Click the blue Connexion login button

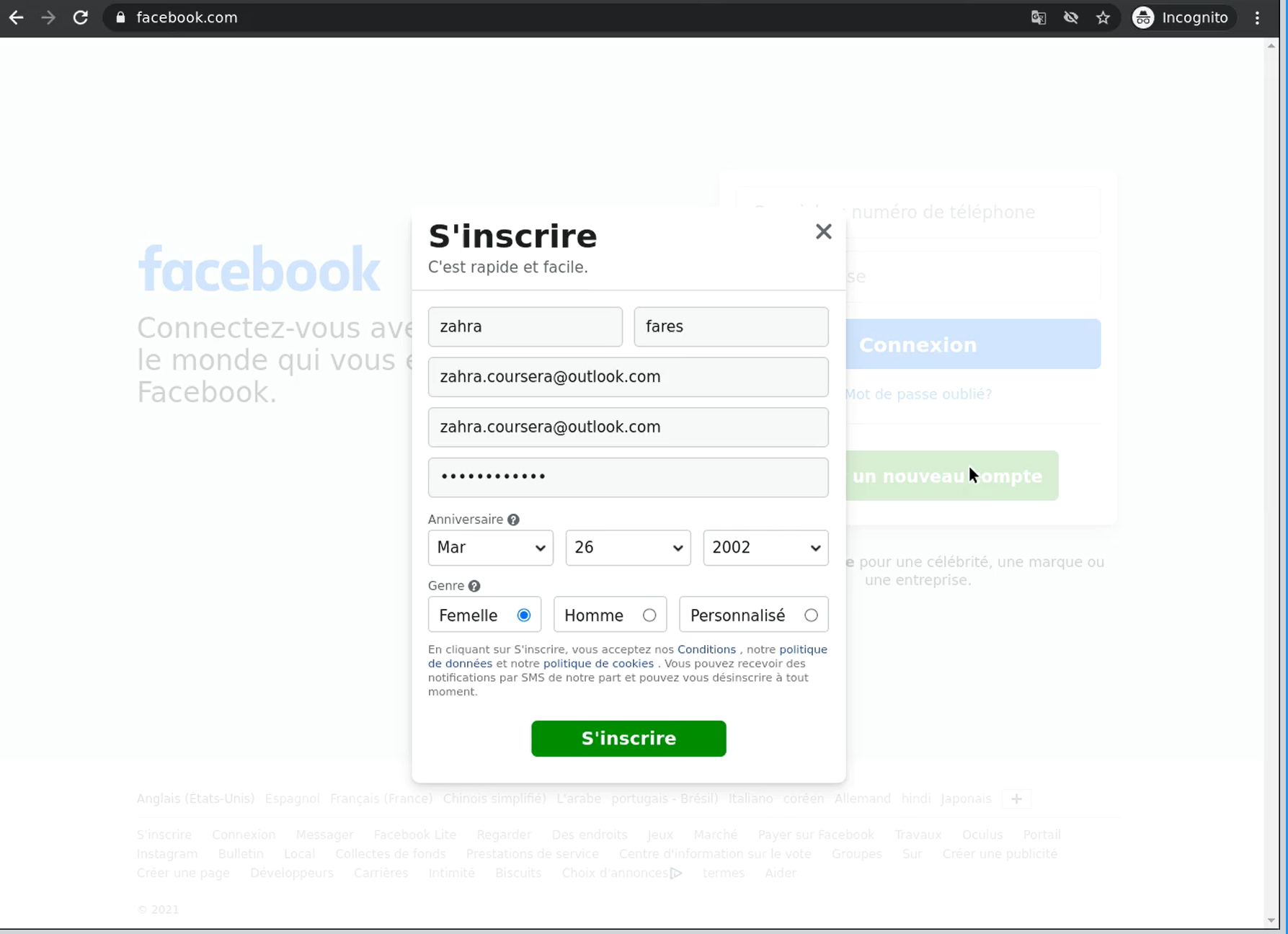(x=973, y=344)
